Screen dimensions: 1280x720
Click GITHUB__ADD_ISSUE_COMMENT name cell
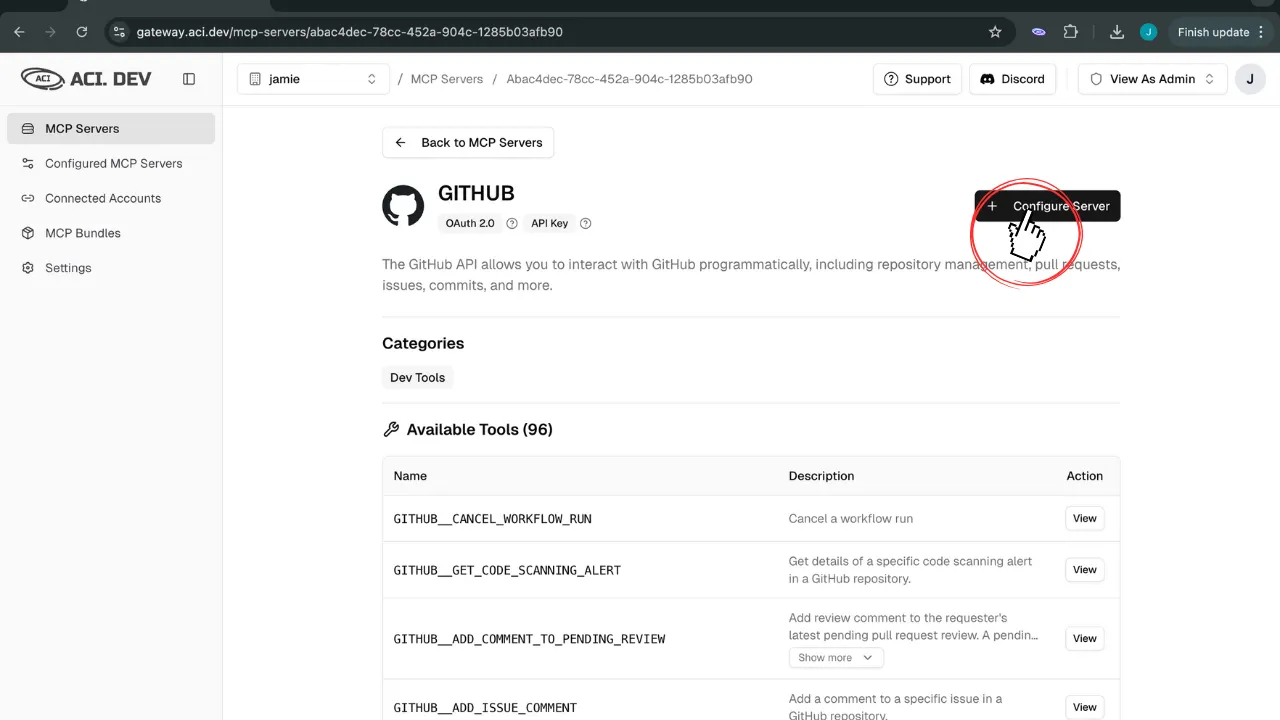485,707
